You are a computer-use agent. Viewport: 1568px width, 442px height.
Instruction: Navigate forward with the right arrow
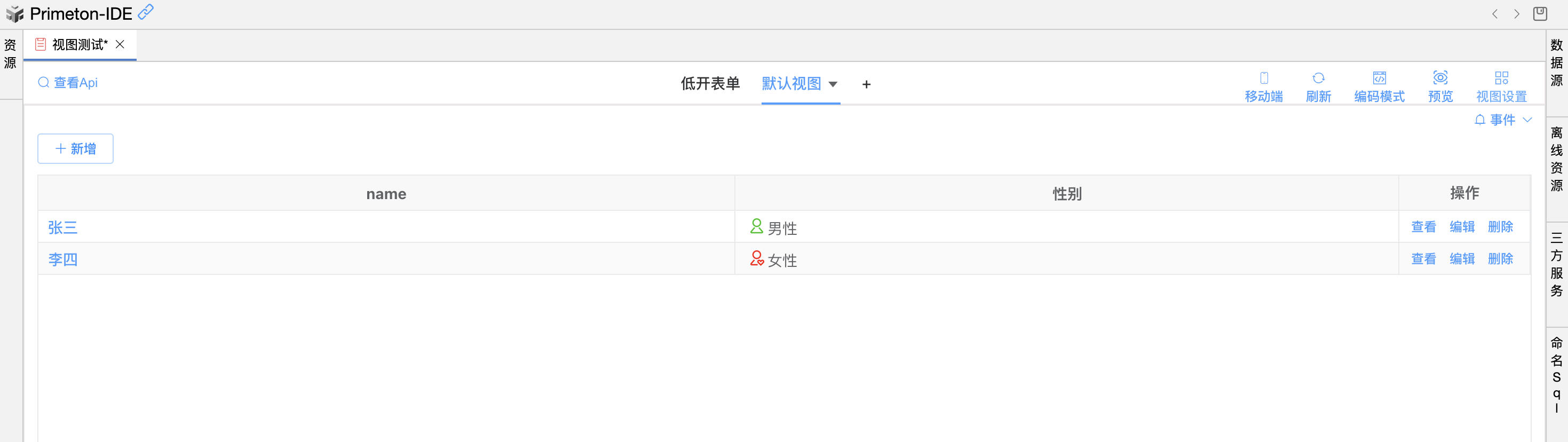(x=1516, y=14)
